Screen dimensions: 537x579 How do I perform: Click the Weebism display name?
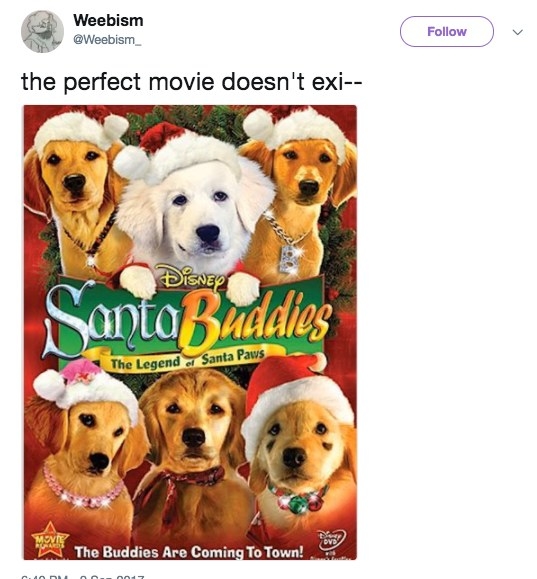[108, 20]
